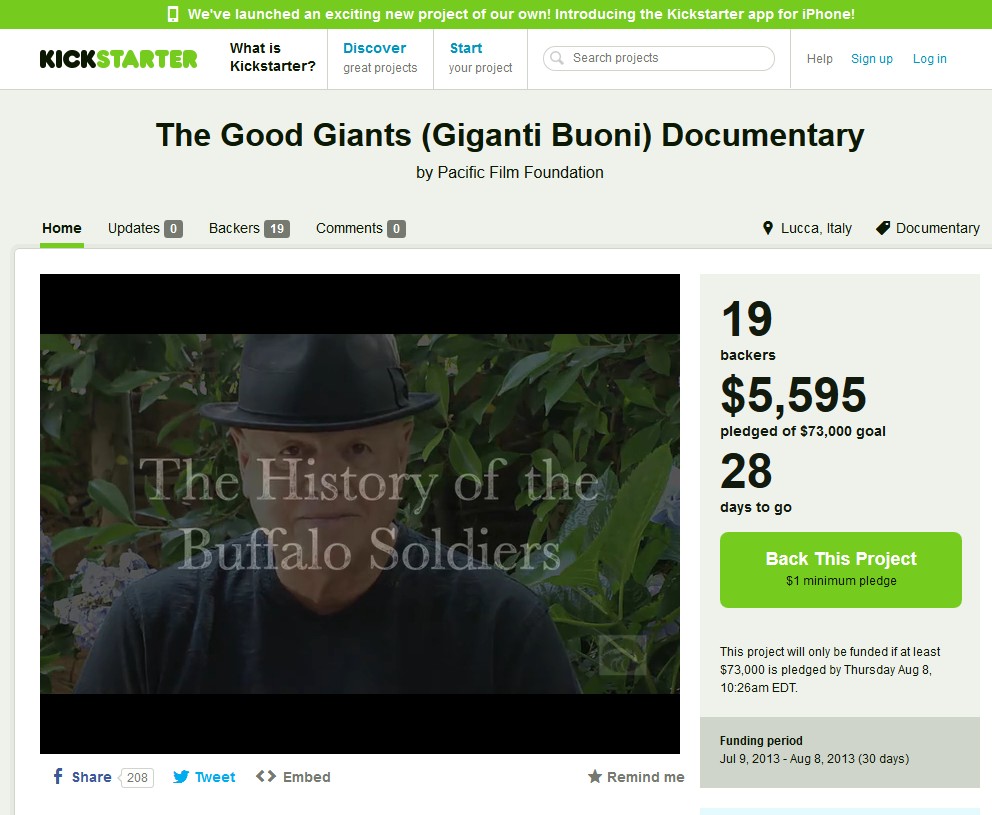992x815 pixels.
Task: Click the iPhone icon in green banner
Action: pyautogui.click(x=173, y=14)
